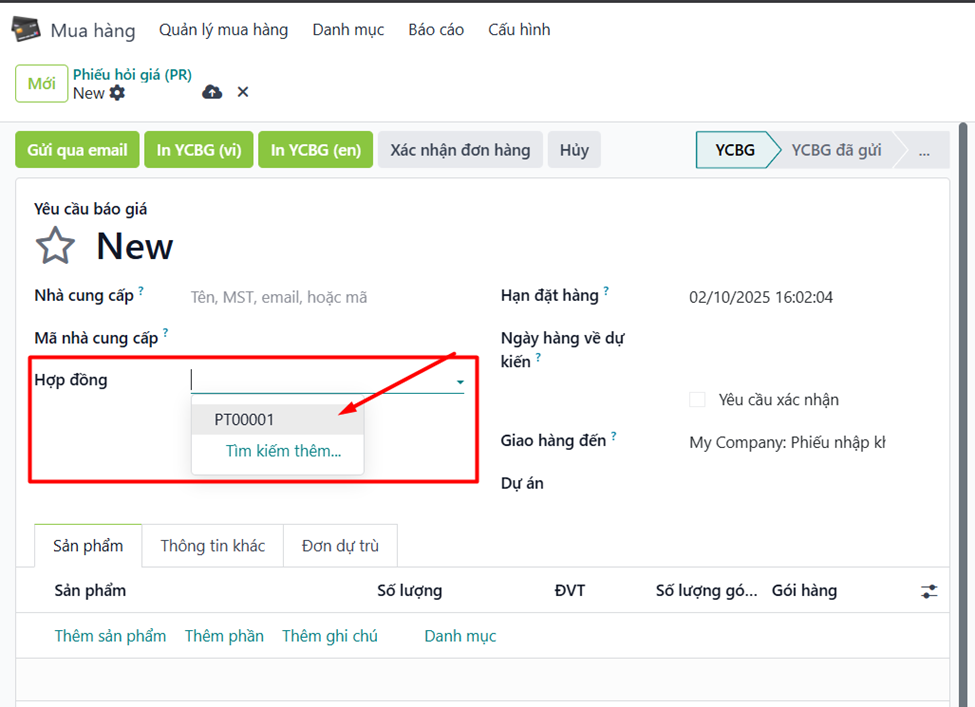This screenshot has height=707, width=975.
Task: Open the gear settings icon beside New
Action: pyautogui.click(x=117, y=93)
